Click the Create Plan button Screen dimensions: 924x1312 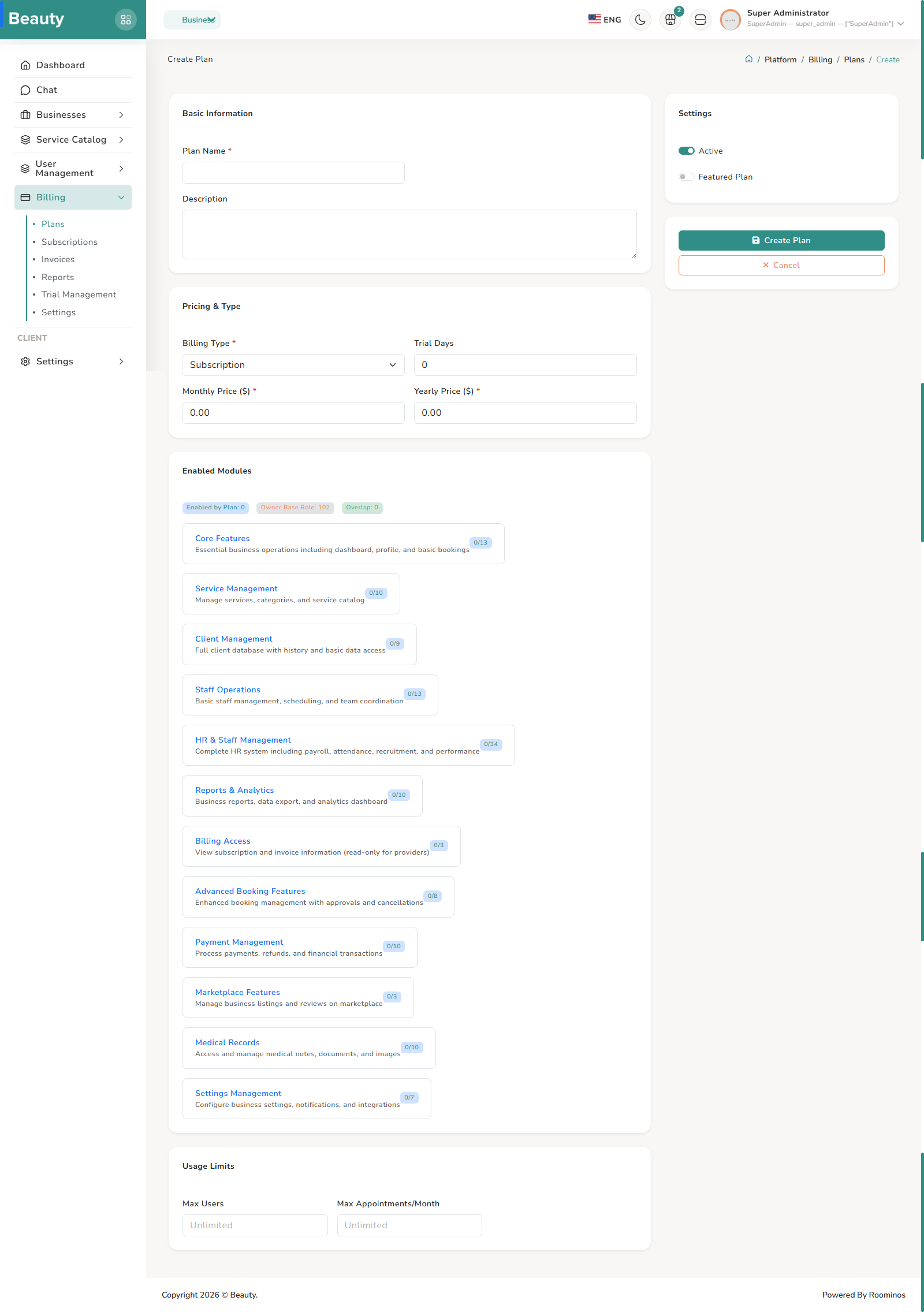[x=781, y=240]
